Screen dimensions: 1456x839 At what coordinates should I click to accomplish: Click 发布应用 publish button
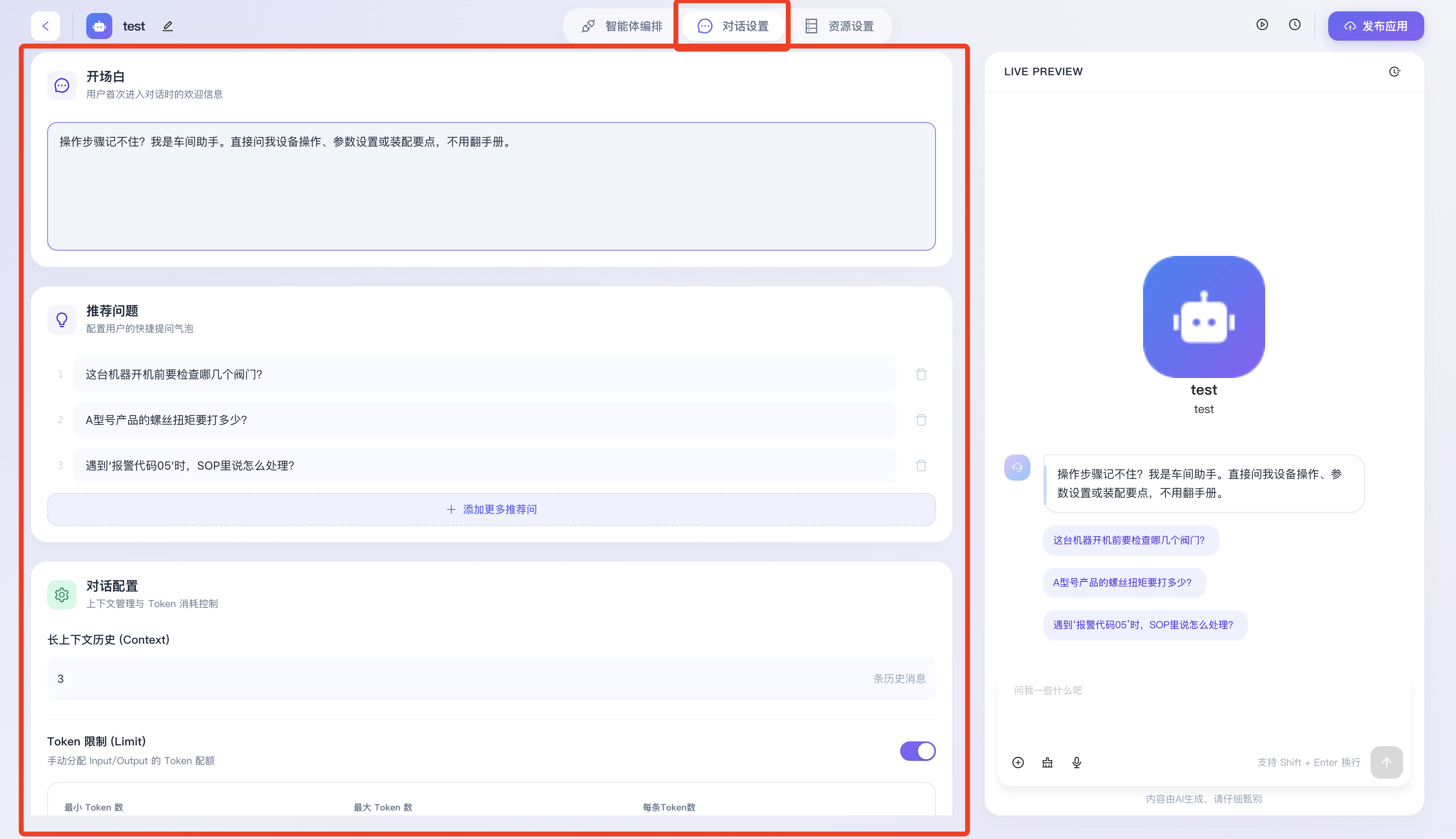pyautogui.click(x=1375, y=26)
